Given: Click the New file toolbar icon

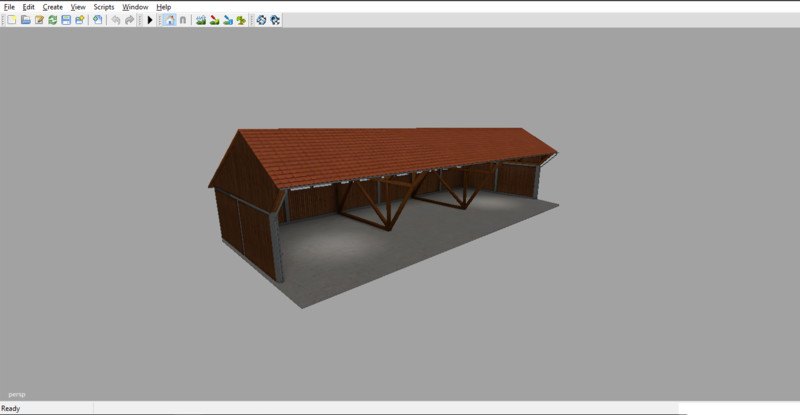Looking at the screenshot, I should tap(11, 20).
